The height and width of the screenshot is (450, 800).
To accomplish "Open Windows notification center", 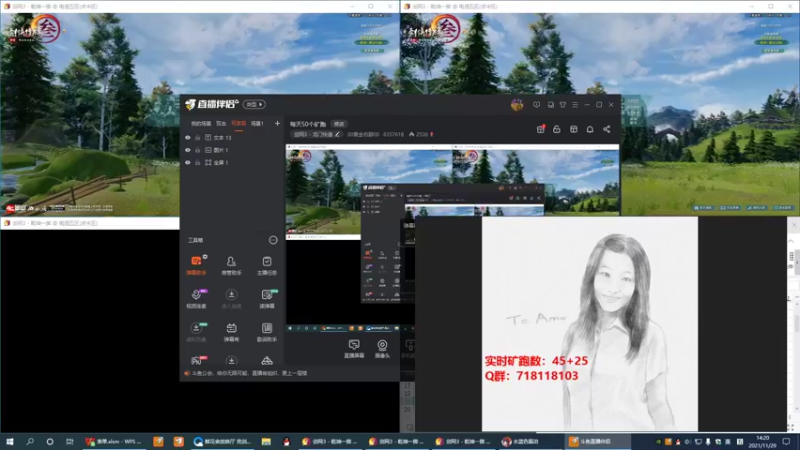I will (787, 441).
